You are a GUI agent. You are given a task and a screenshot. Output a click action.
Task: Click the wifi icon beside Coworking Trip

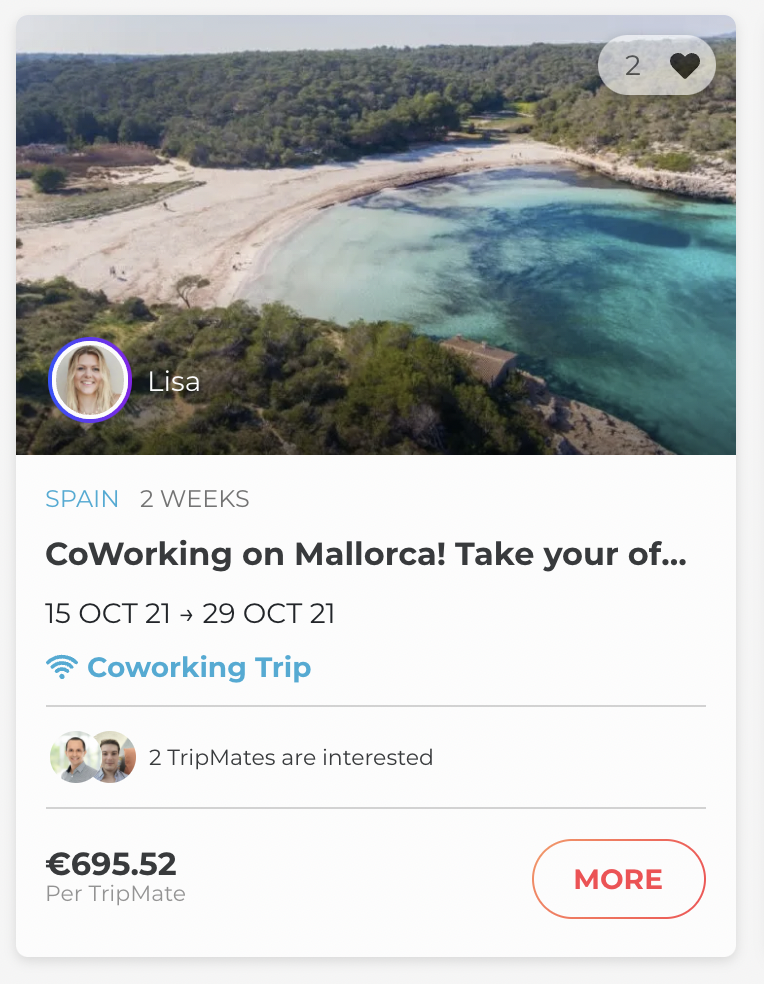62,667
